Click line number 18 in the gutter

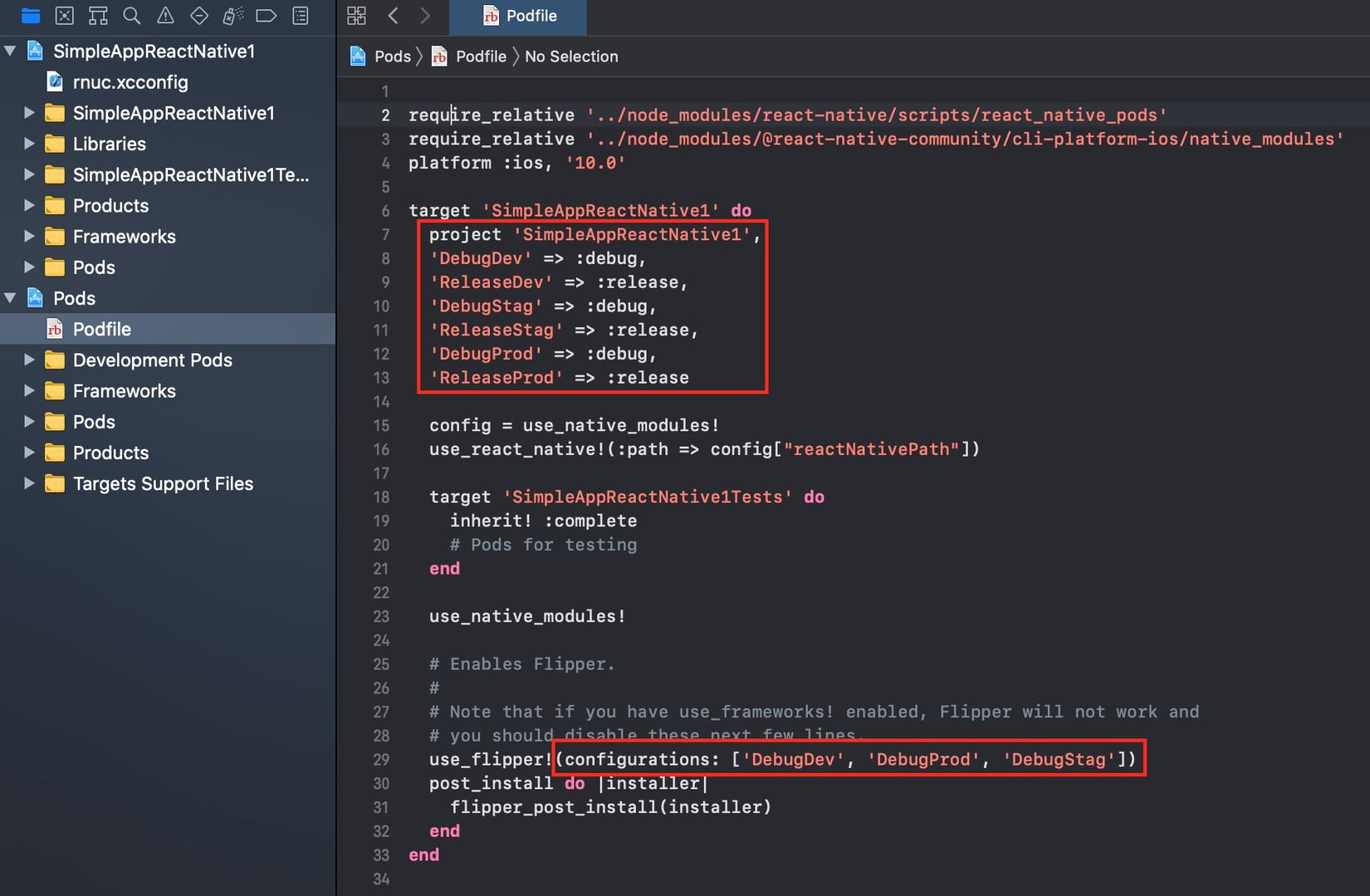(x=381, y=497)
